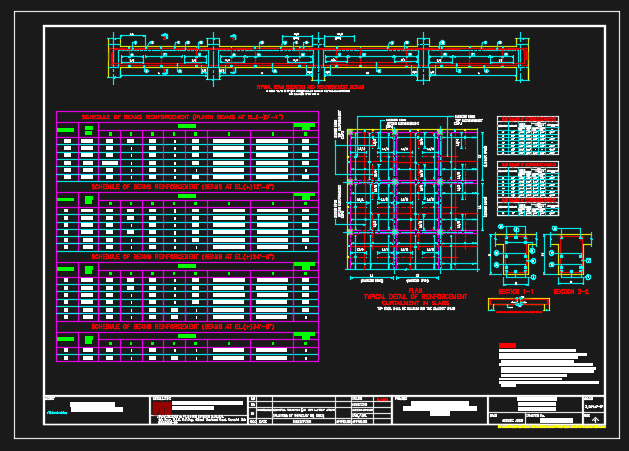Image resolution: width=629 pixels, height=451 pixels.
Task: Select the long beam section at top
Action: (x=320, y=58)
